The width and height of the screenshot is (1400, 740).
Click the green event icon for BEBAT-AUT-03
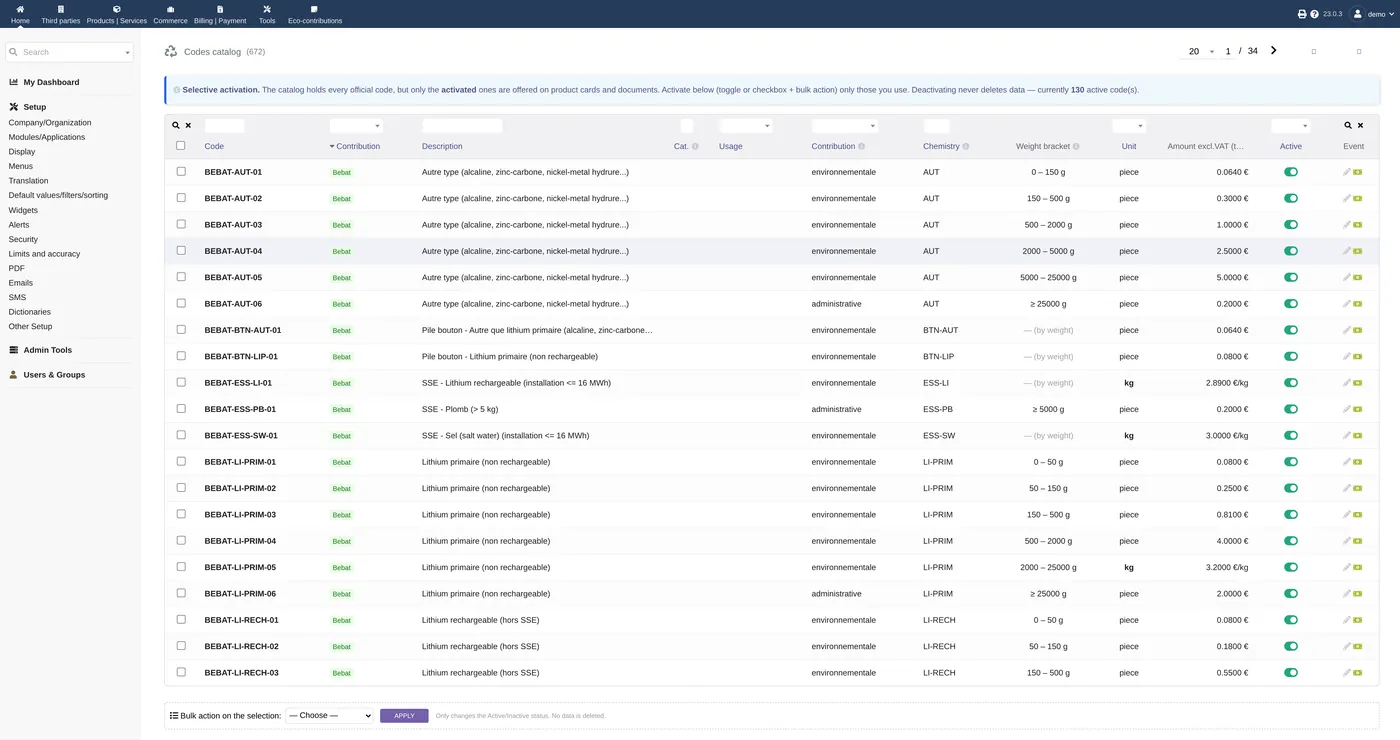(1358, 225)
